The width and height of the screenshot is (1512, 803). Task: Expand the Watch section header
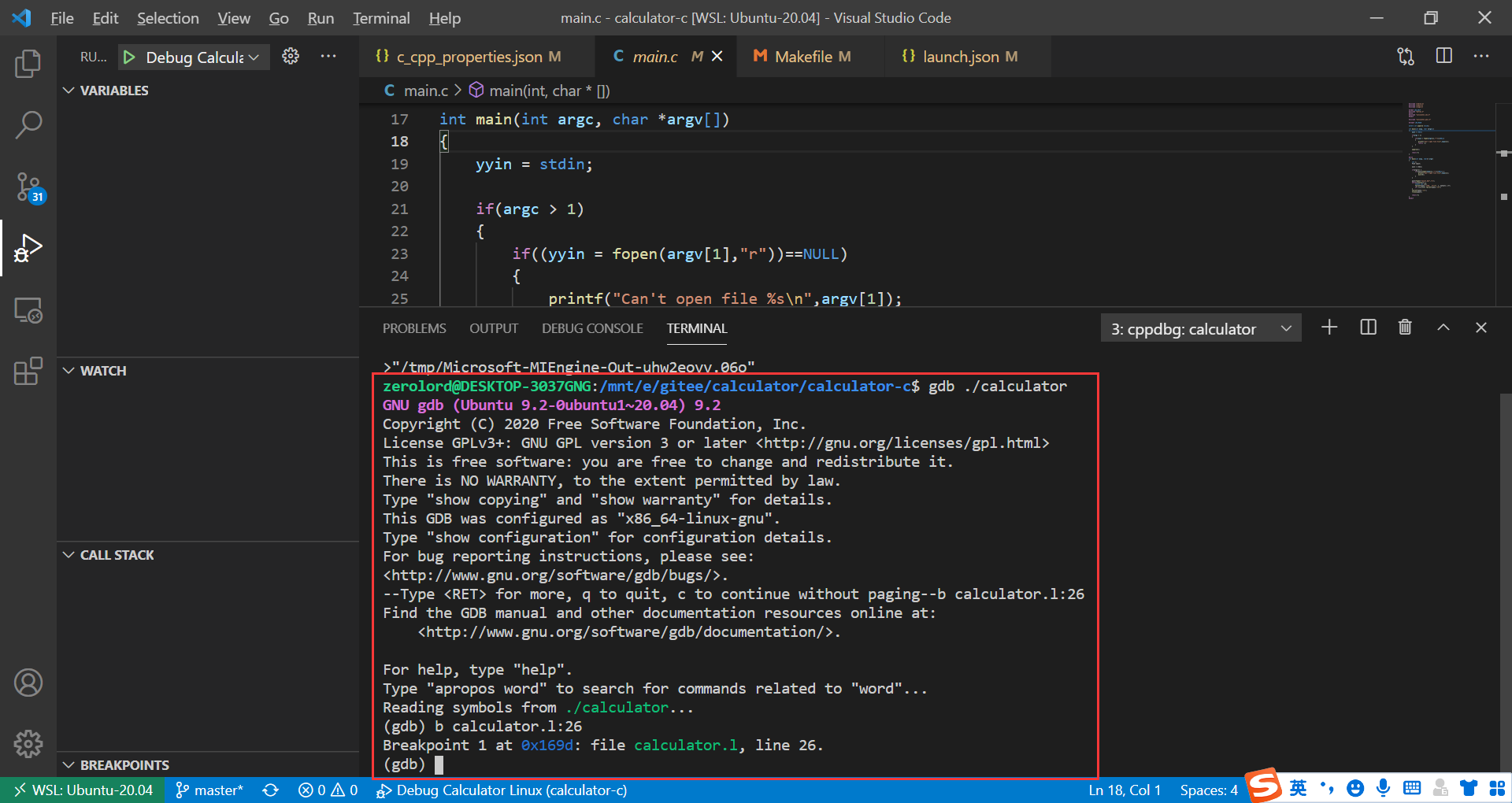point(105,370)
